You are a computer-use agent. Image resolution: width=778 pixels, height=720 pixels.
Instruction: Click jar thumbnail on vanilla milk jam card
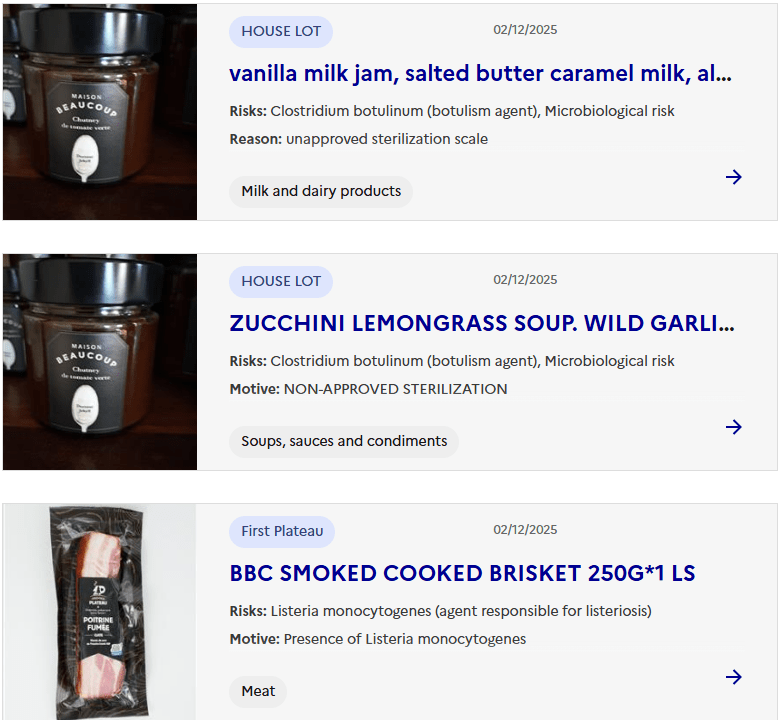tap(100, 112)
